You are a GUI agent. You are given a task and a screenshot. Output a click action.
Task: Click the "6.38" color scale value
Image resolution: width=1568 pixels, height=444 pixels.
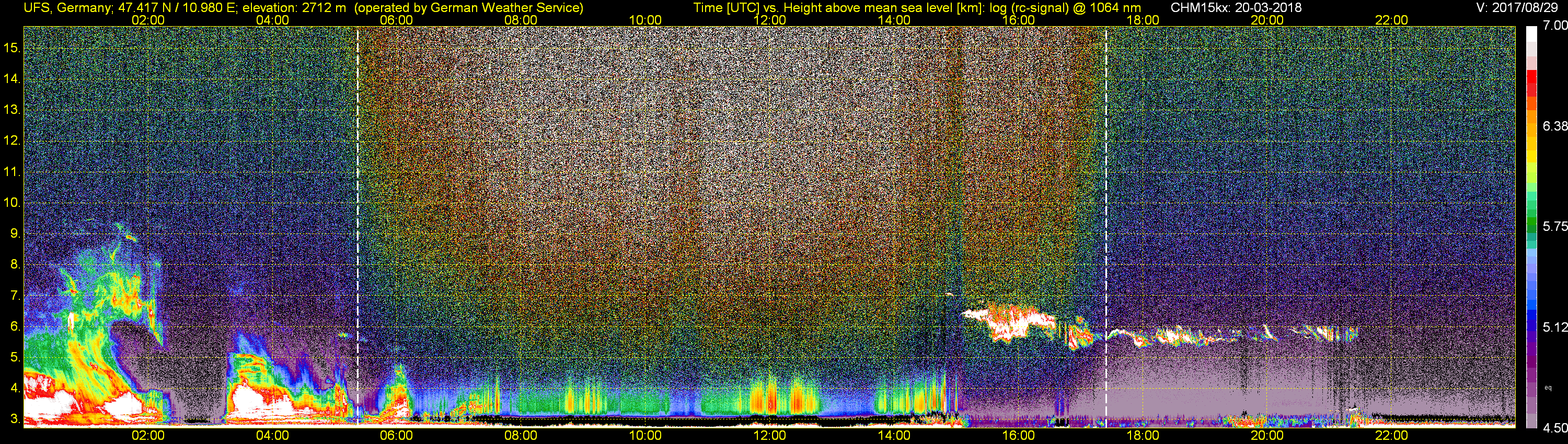click(x=1555, y=126)
